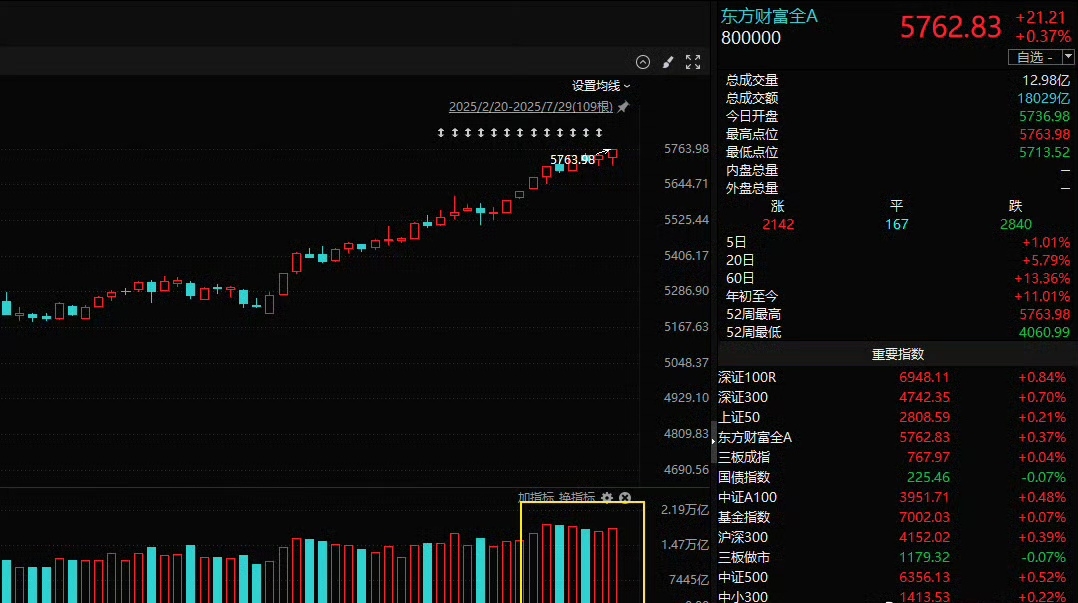The height and width of the screenshot is (603, 1078).
Task: Select the 中证A100 index row
Action: tap(898, 497)
